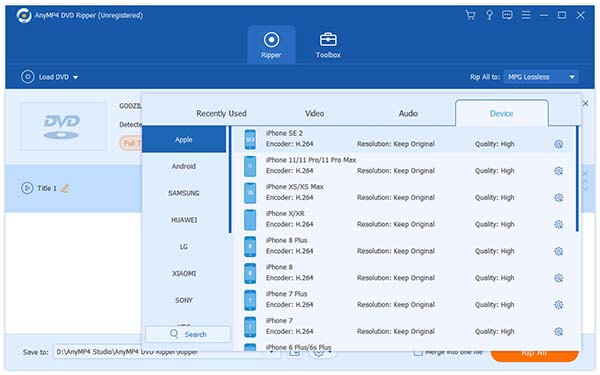Switch to the Audio tab

pos(408,114)
